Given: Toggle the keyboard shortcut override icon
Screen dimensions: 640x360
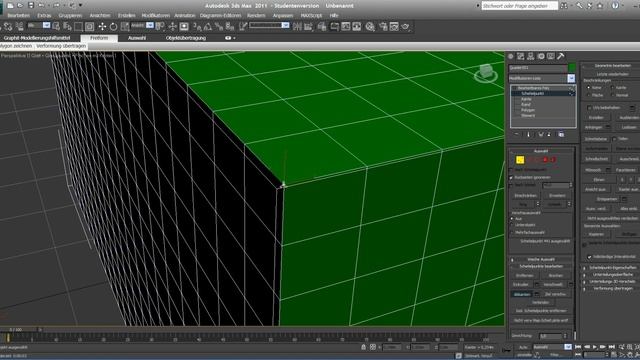Looking at the screenshot, I should pos(184,27).
